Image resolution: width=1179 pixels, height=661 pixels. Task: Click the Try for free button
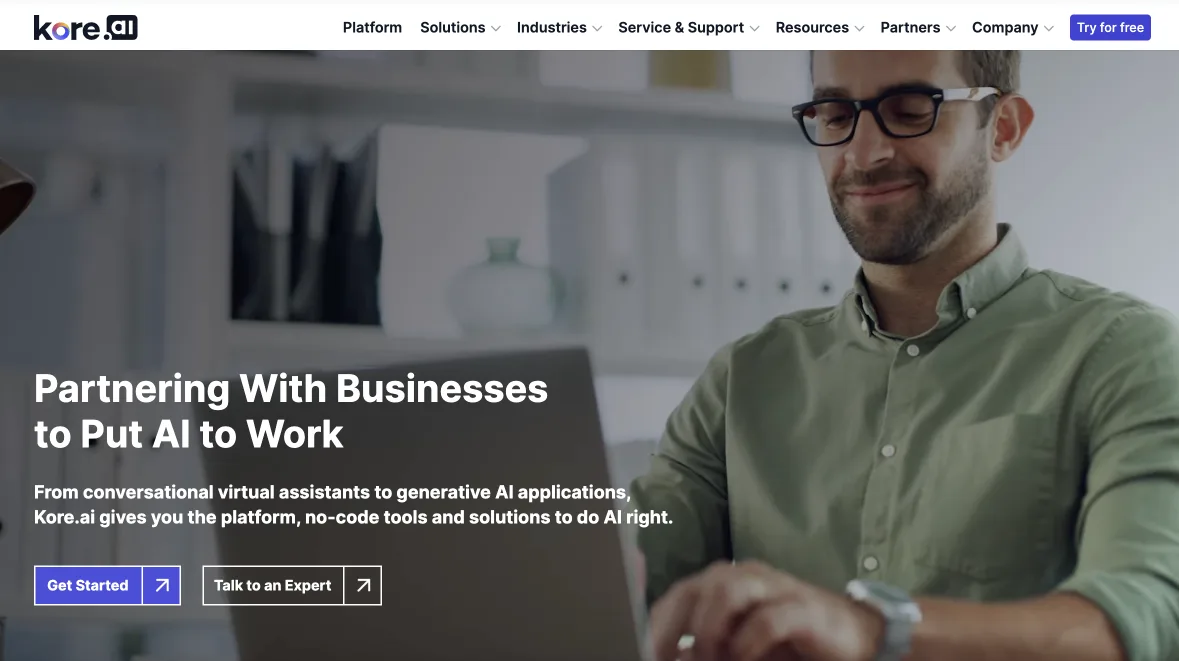click(1110, 28)
